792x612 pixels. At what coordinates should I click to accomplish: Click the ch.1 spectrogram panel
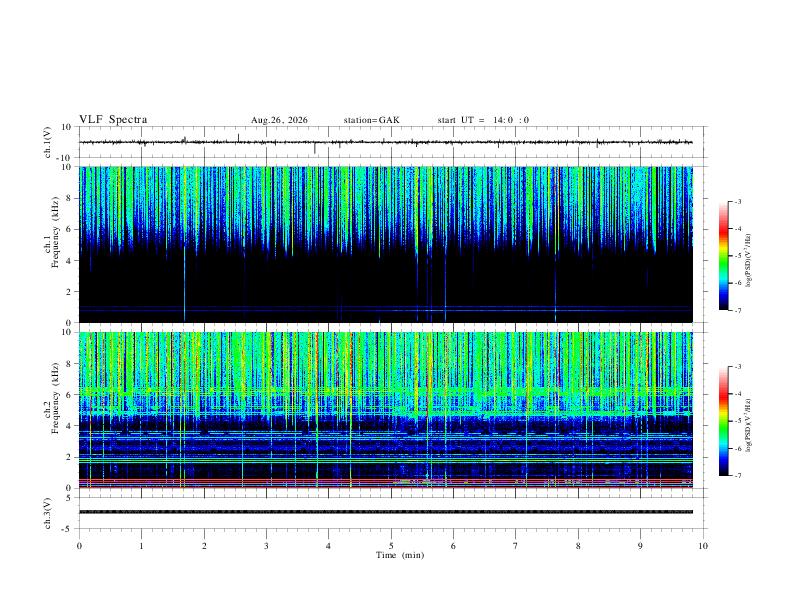385,244
